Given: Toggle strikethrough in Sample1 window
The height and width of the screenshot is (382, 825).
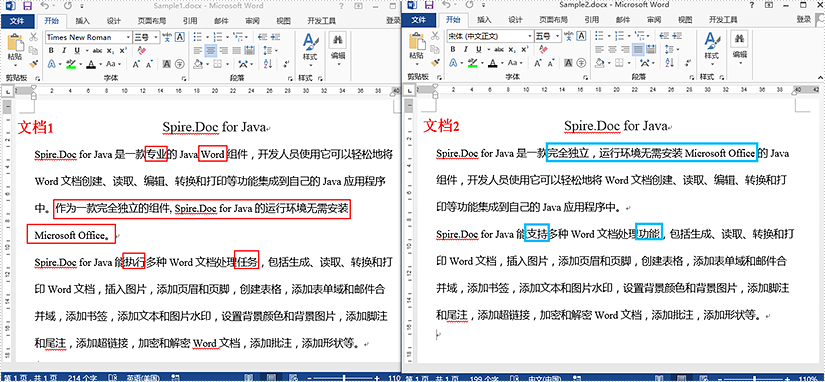Looking at the screenshot, I should [x=97, y=51].
